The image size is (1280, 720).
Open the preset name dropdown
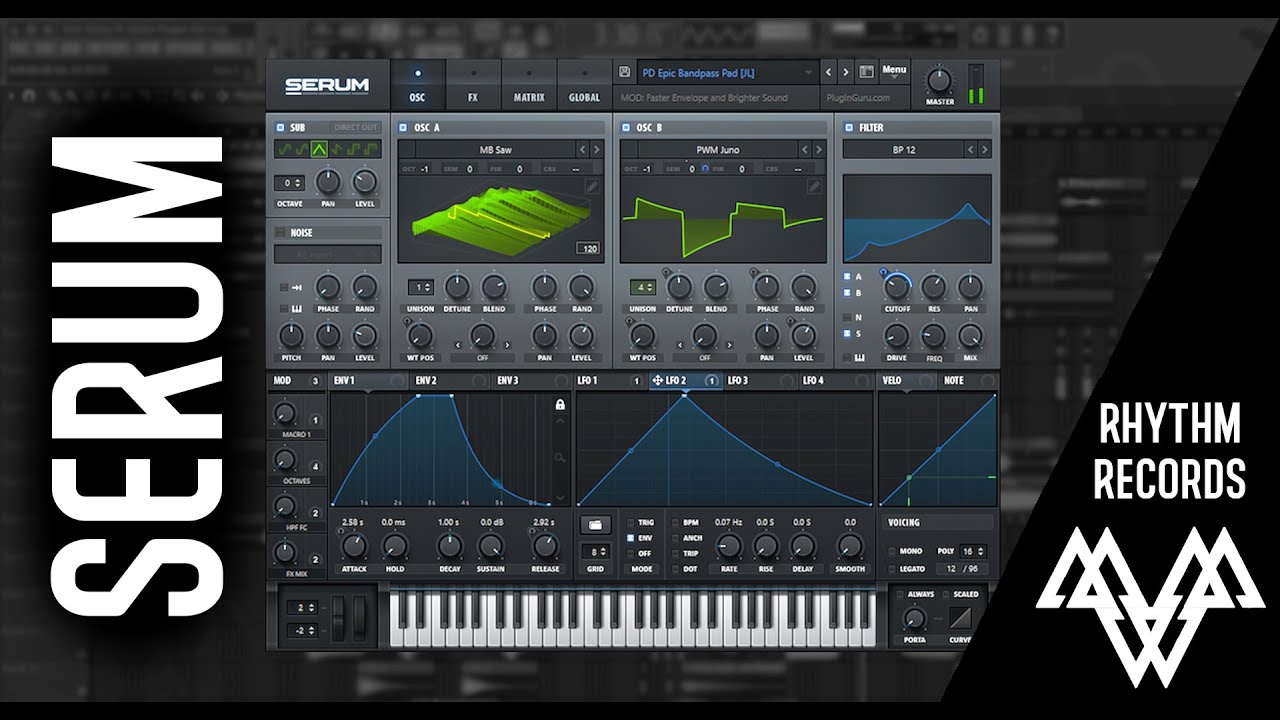[x=726, y=73]
